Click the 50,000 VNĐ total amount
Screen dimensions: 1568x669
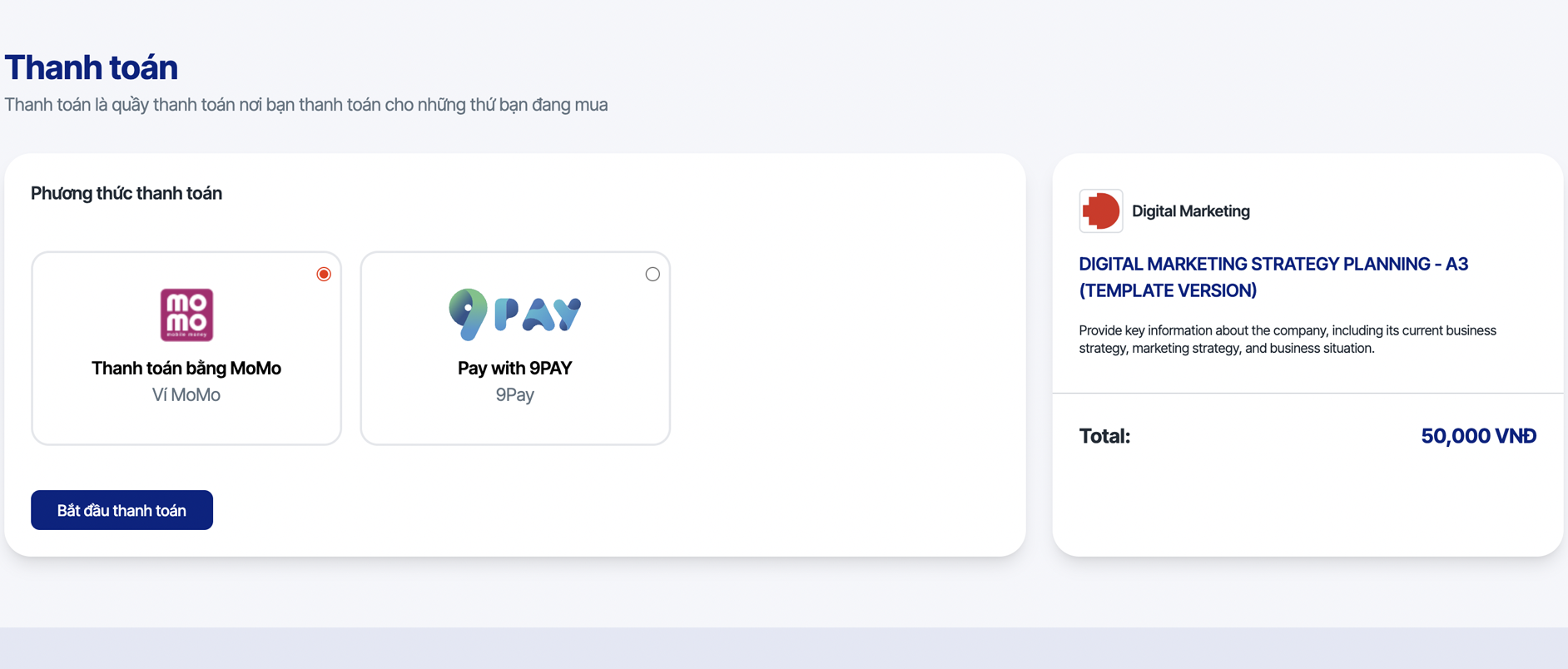click(1477, 436)
